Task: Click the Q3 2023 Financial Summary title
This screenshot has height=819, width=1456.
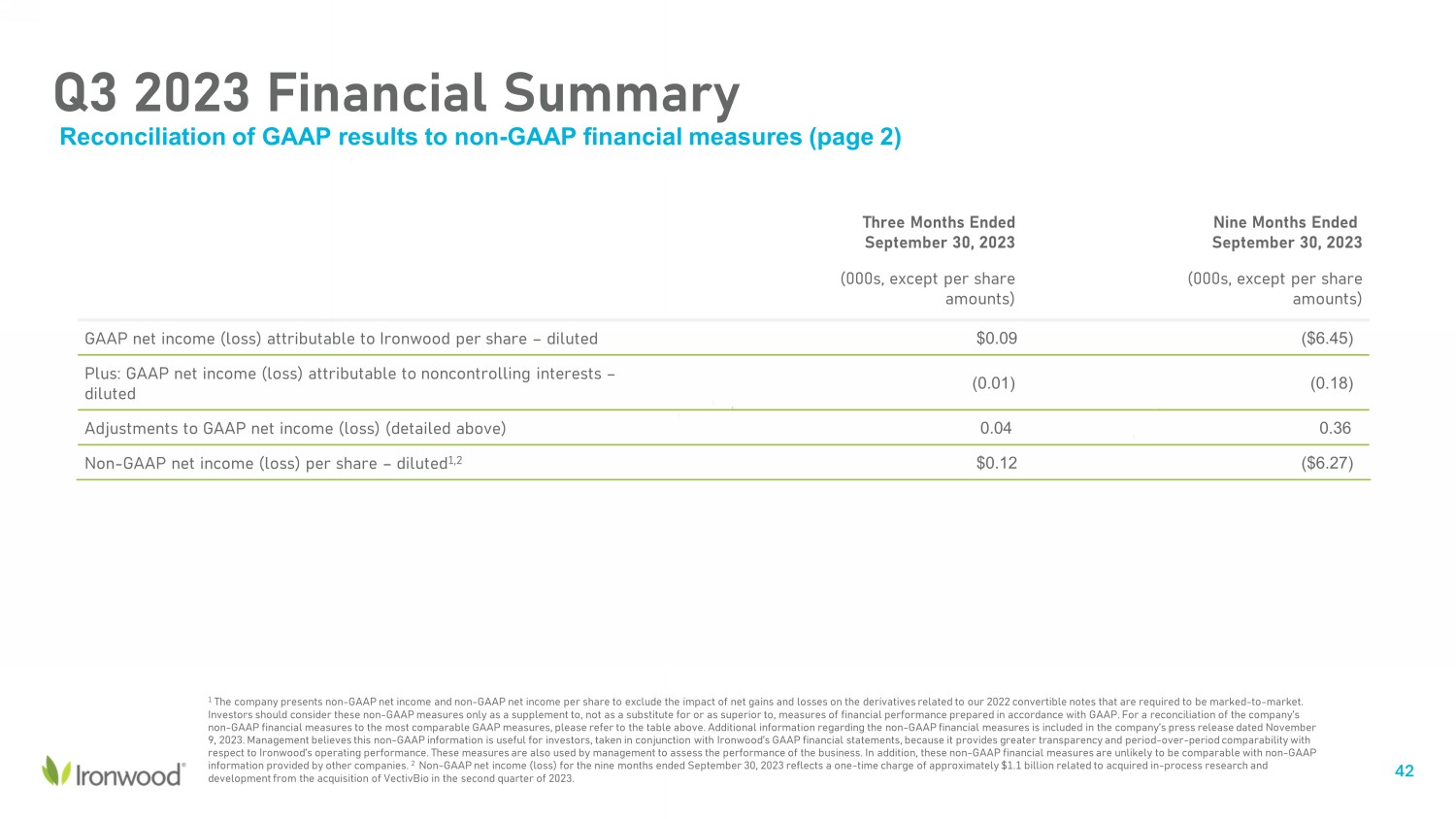Action: click(x=396, y=94)
